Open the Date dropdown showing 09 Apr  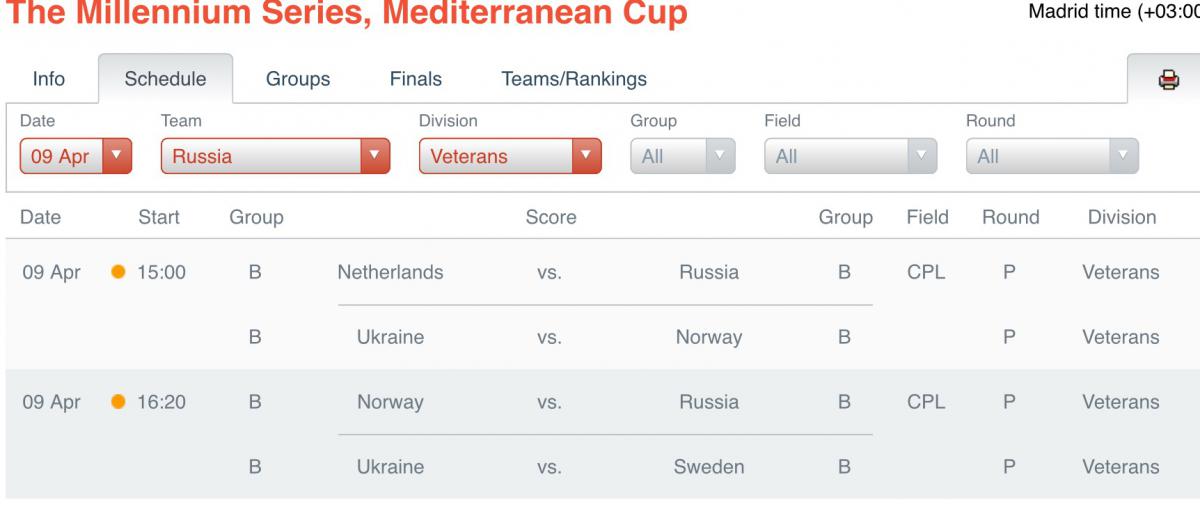pyautogui.click(x=76, y=156)
